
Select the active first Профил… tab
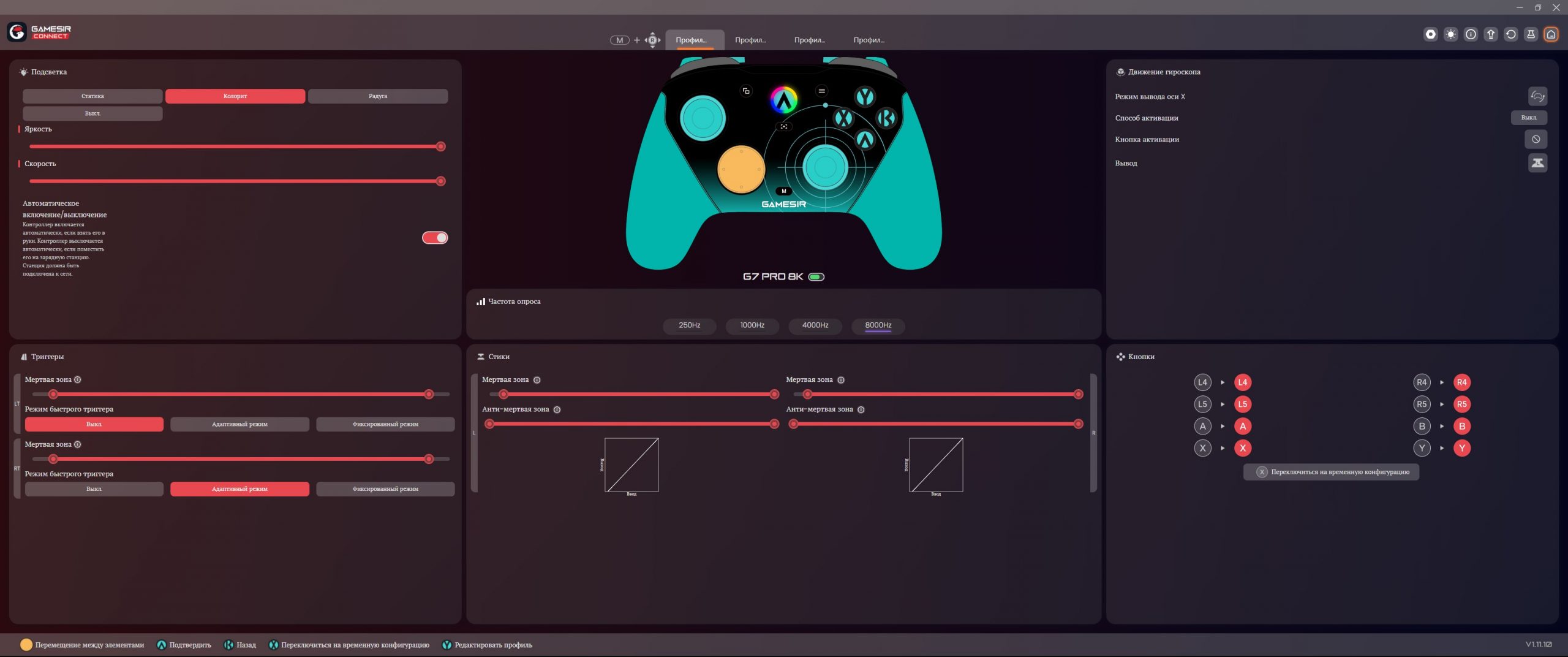click(x=695, y=40)
